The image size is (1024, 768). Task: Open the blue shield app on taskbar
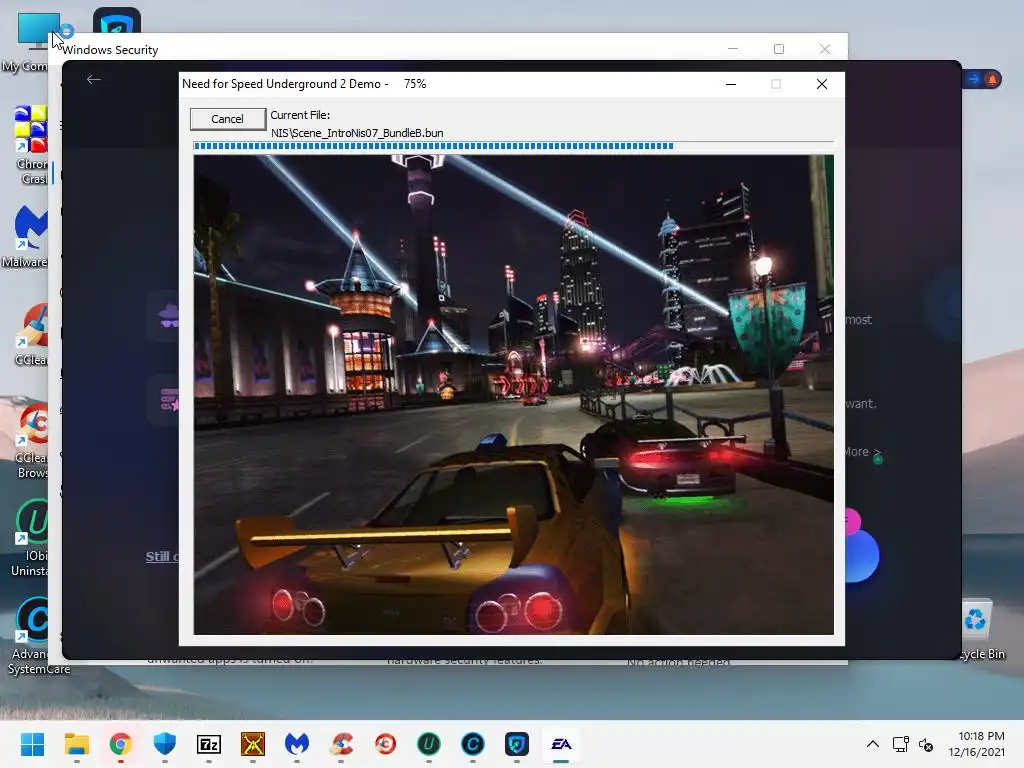517,744
